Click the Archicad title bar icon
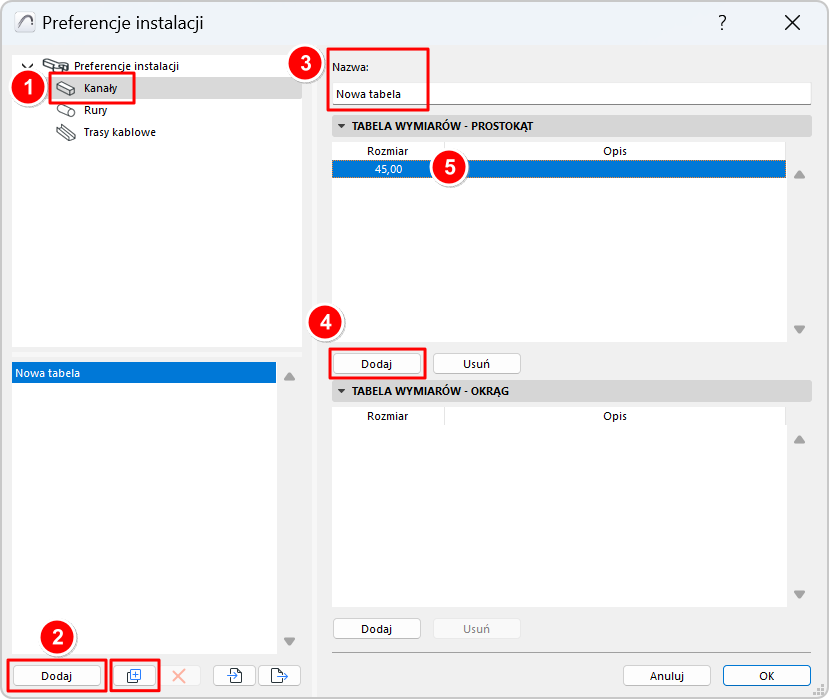Image resolution: width=829 pixels, height=699 pixels. [25, 23]
